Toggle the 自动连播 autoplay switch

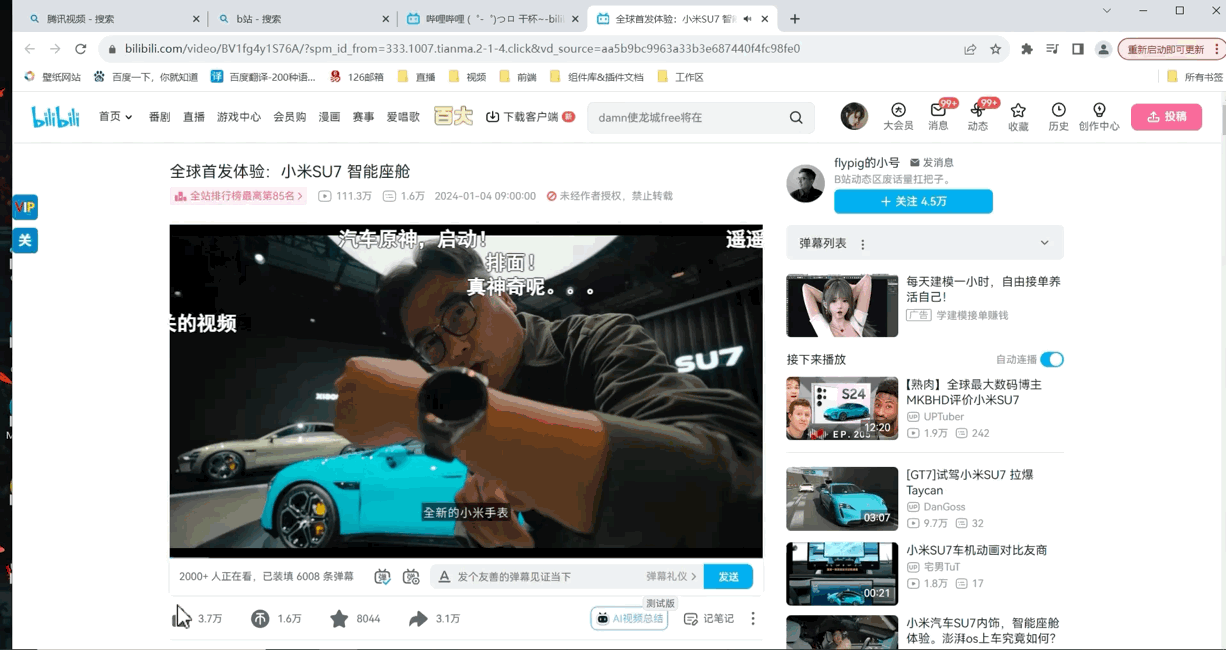coord(1051,360)
